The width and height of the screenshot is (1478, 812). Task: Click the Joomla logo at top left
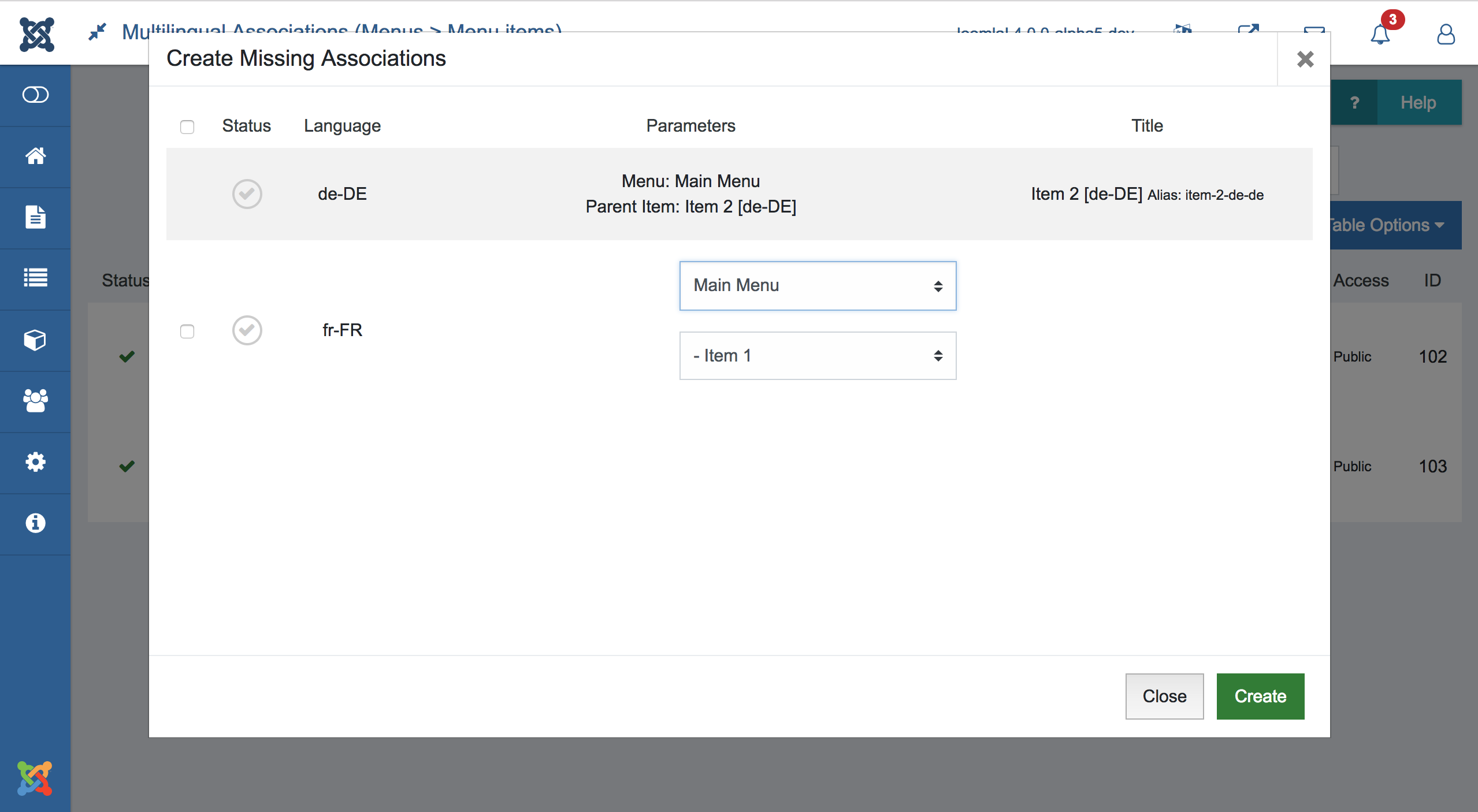pos(36,34)
